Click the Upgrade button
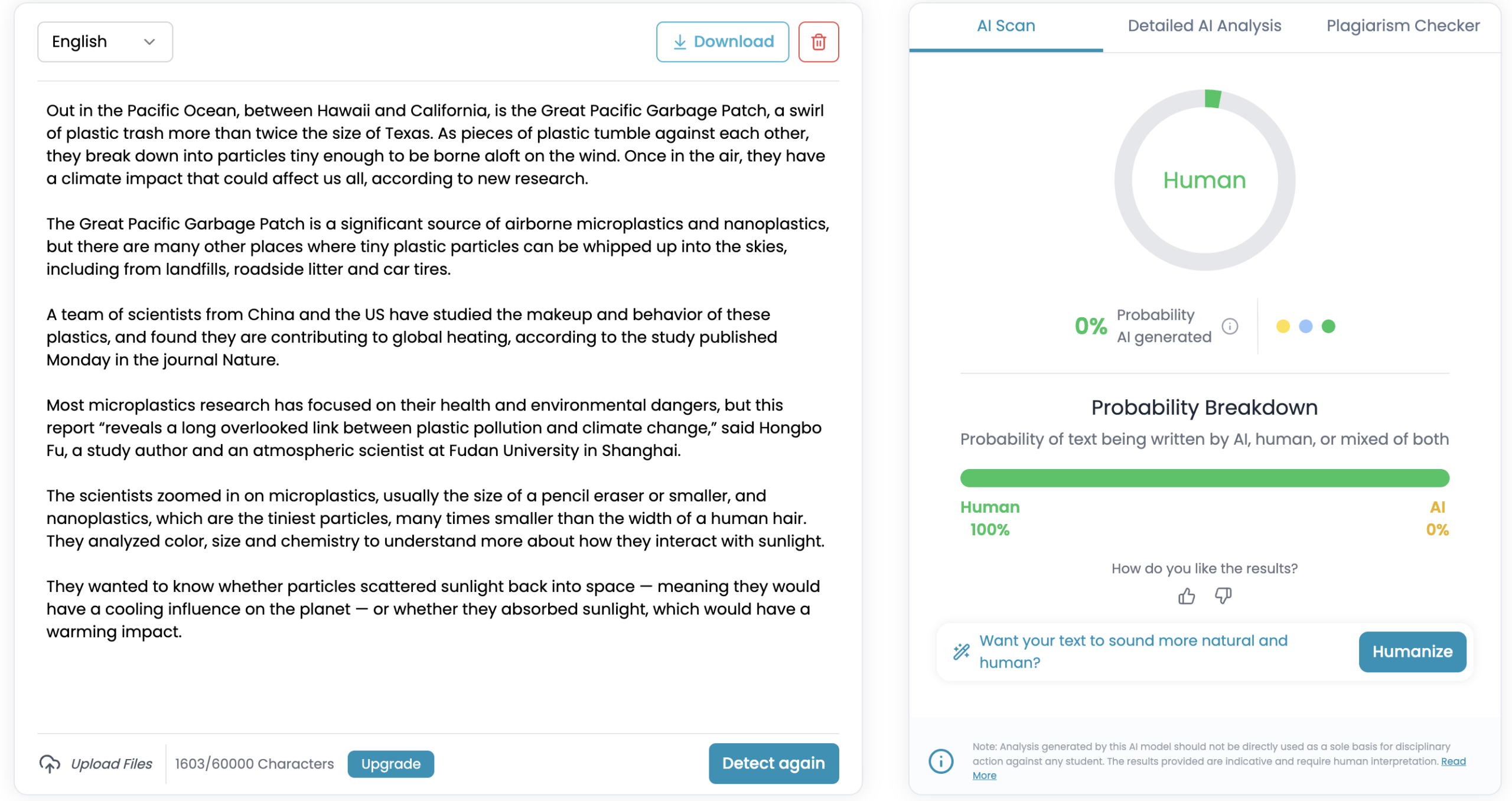 pos(390,763)
